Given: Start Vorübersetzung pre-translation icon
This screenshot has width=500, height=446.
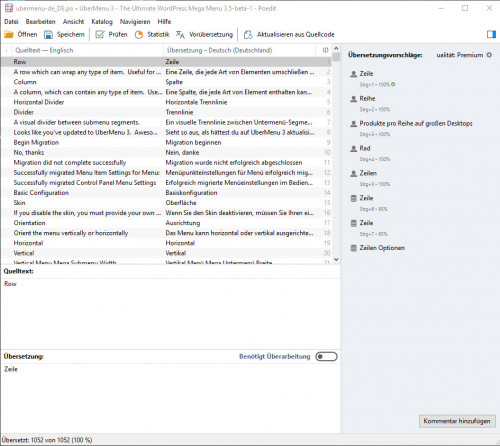Looking at the screenshot, I should [180, 34].
